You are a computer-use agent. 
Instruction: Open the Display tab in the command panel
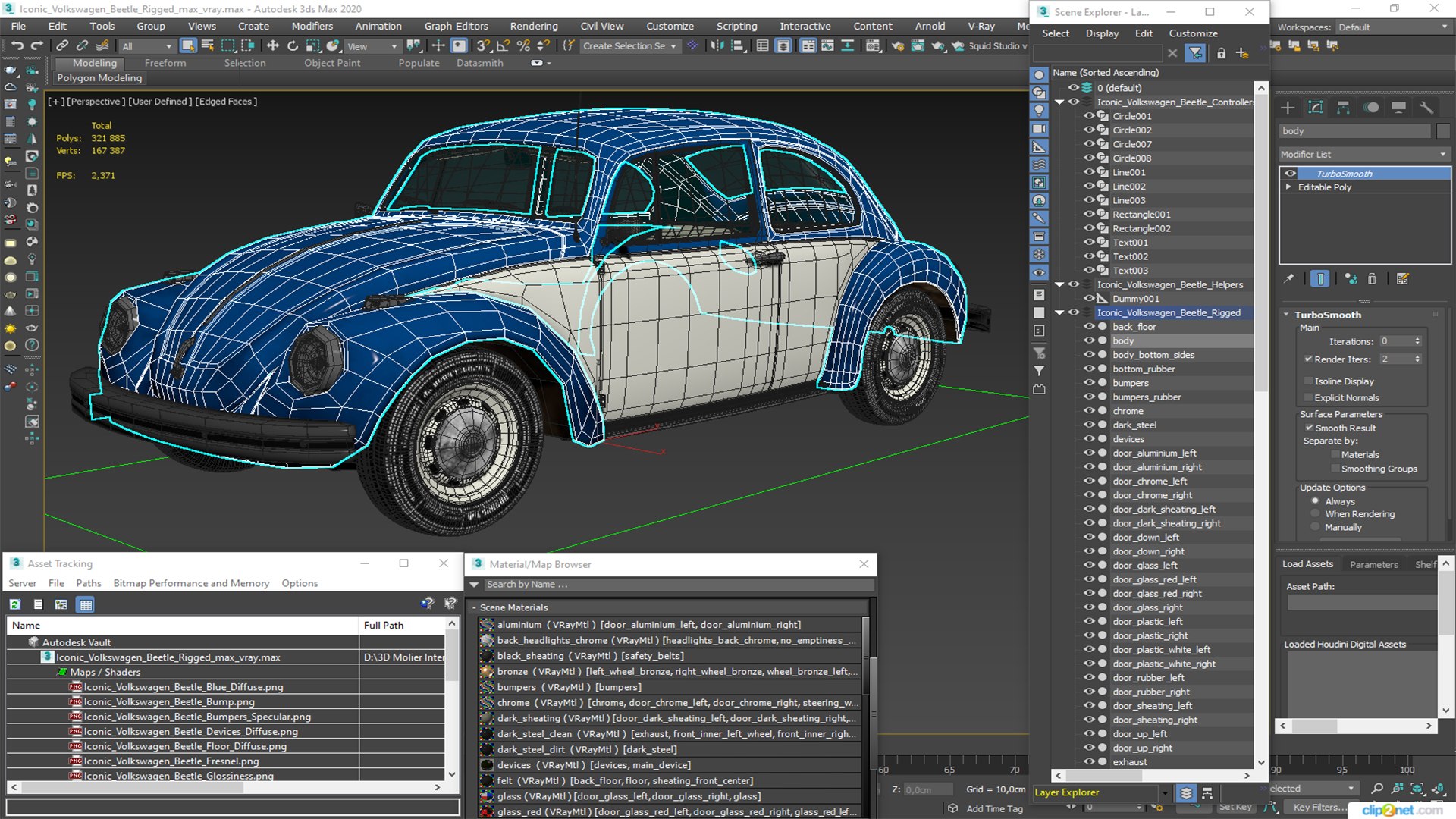pyautogui.click(x=1398, y=107)
